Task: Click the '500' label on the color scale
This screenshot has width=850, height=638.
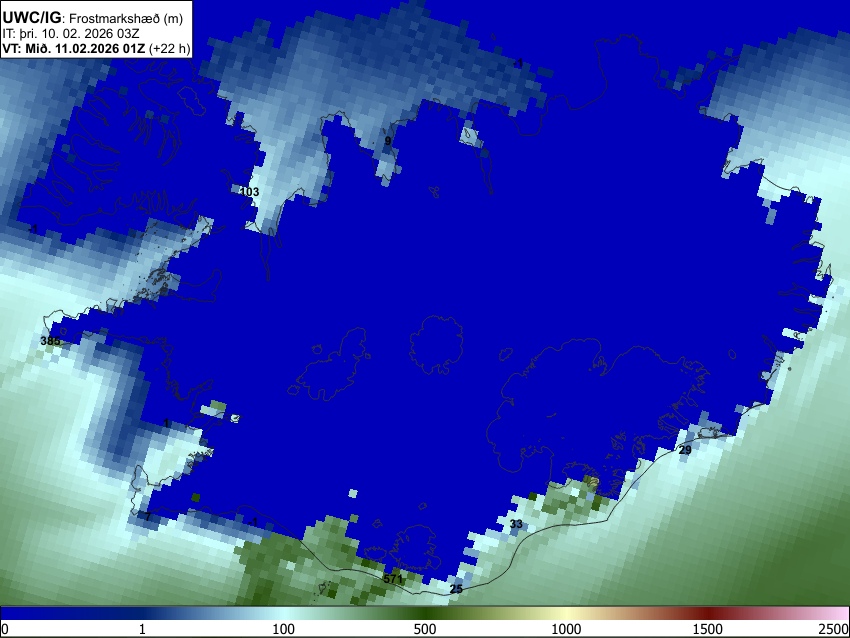Action: pyautogui.click(x=425, y=629)
